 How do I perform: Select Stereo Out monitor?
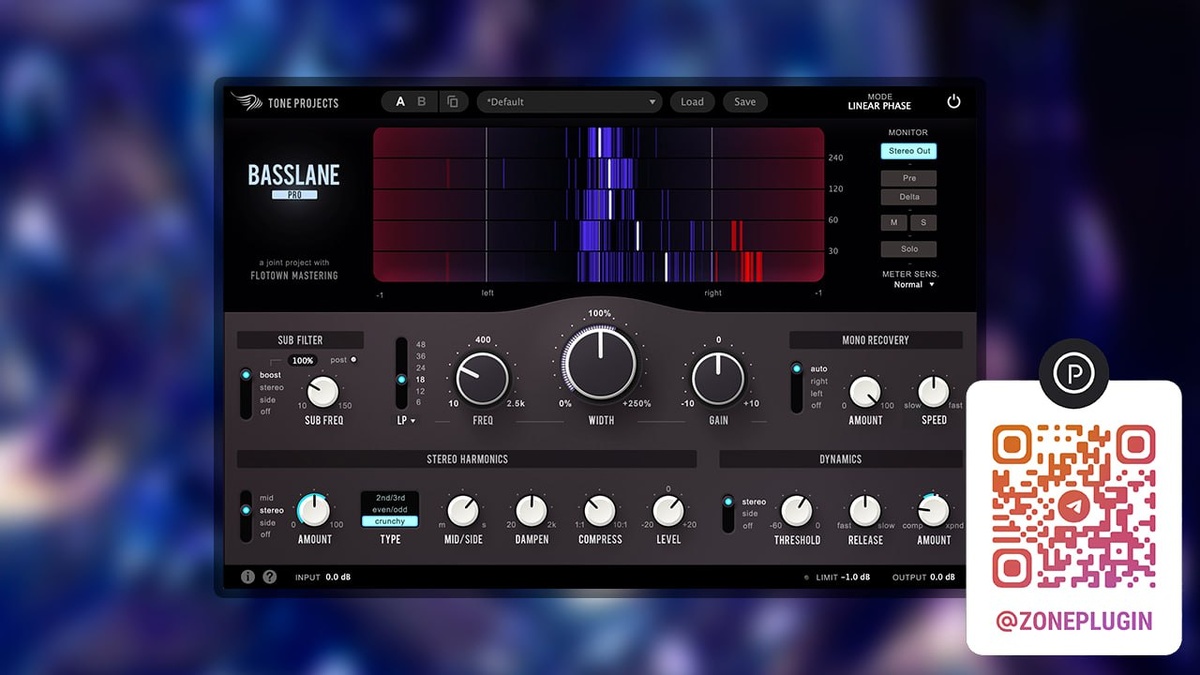click(909, 151)
